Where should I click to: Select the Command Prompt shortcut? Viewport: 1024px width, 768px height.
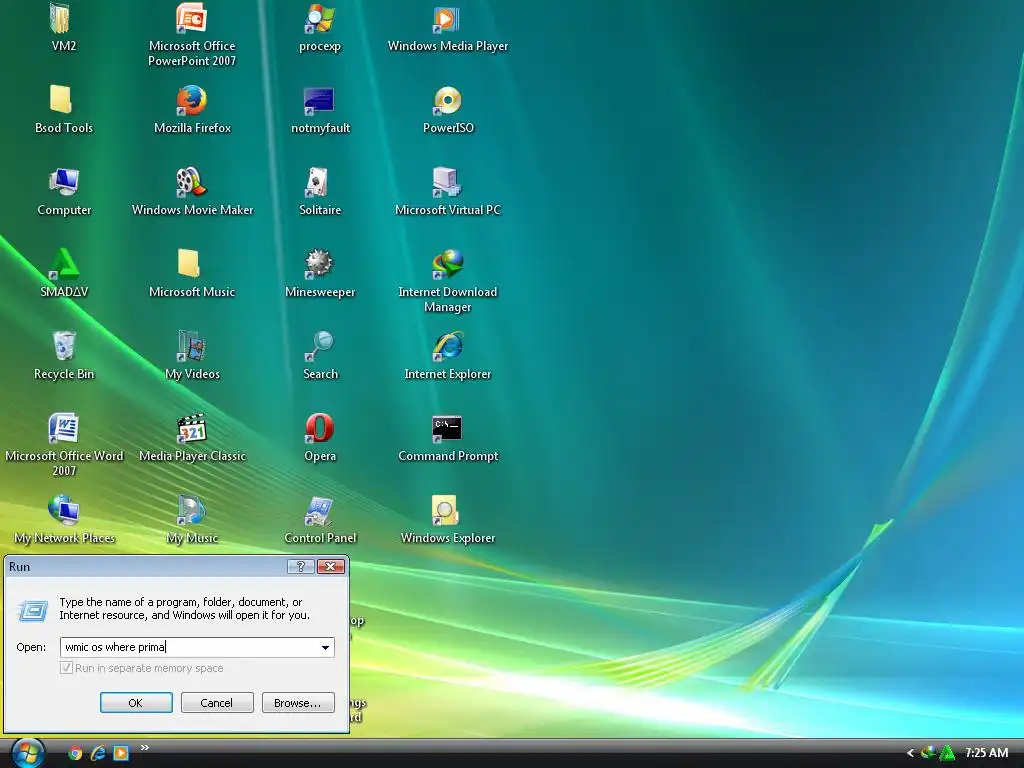pyautogui.click(x=447, y=428)
